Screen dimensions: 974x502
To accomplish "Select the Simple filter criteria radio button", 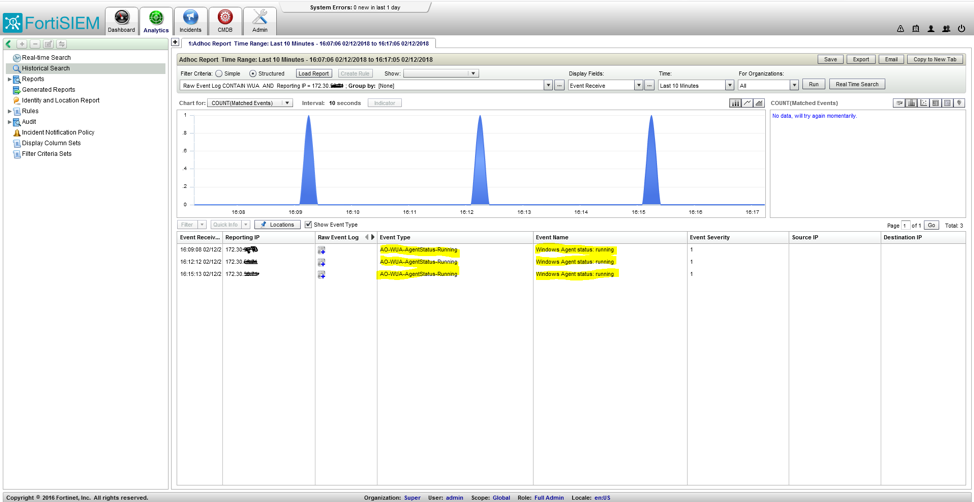I will [x=220, y=74].
